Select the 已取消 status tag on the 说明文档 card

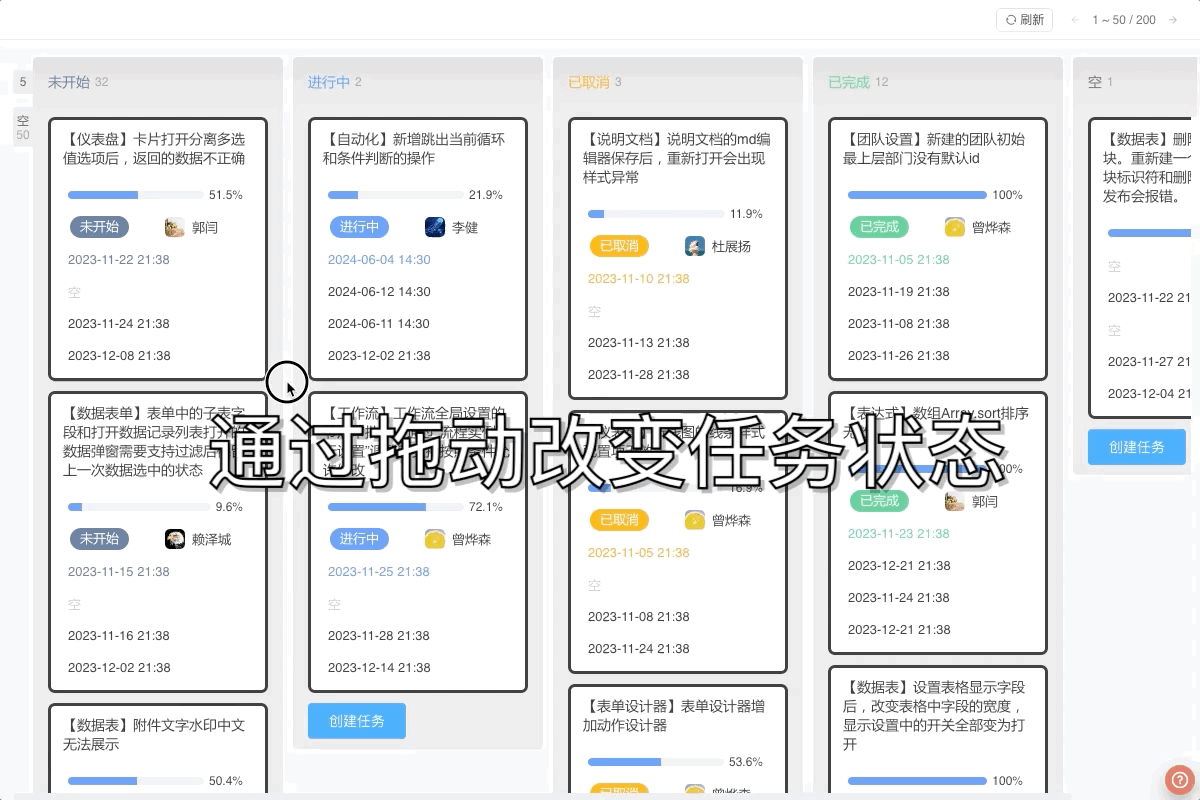coord(619,245)
